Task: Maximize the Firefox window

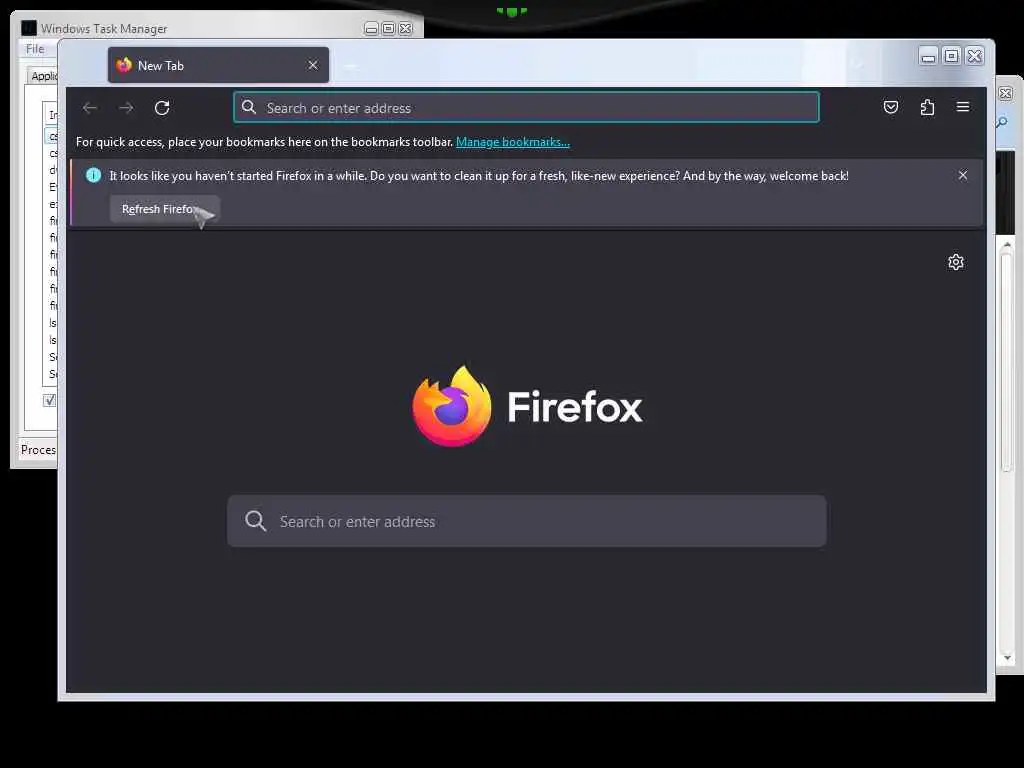Action: pos(952,56)
